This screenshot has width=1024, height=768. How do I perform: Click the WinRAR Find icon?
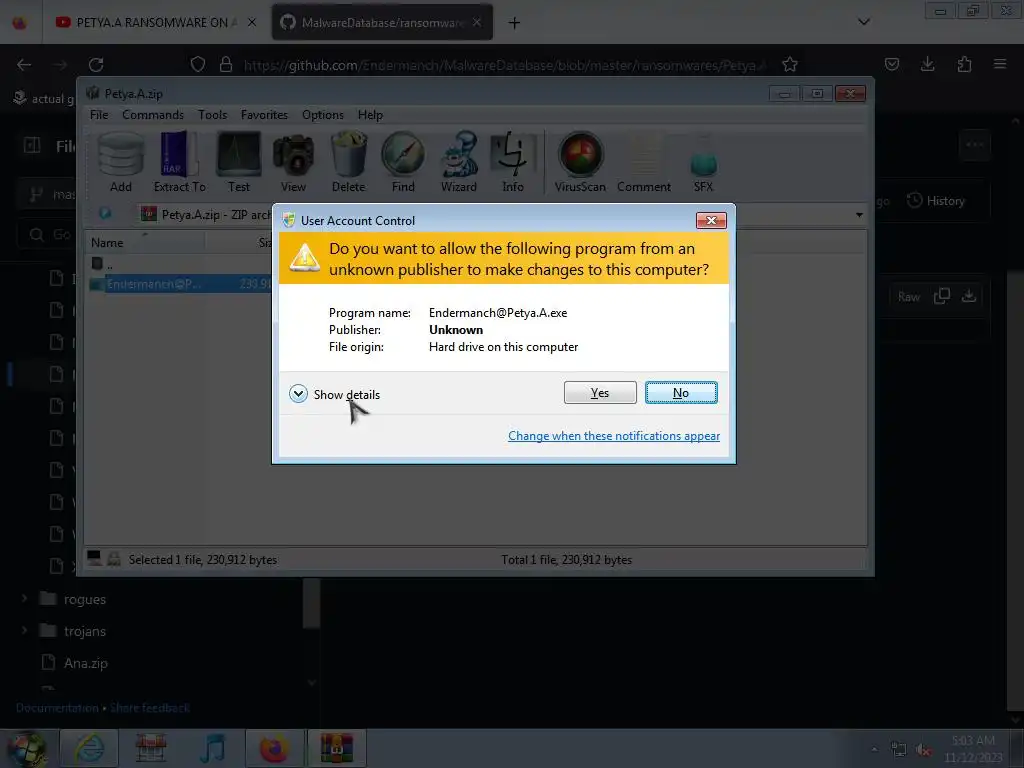[403, 163]
